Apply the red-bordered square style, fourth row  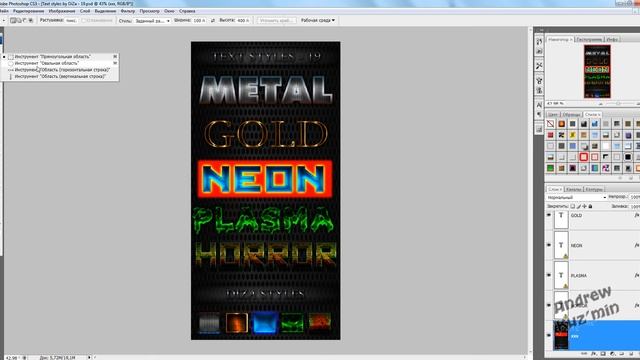point(584,157)
